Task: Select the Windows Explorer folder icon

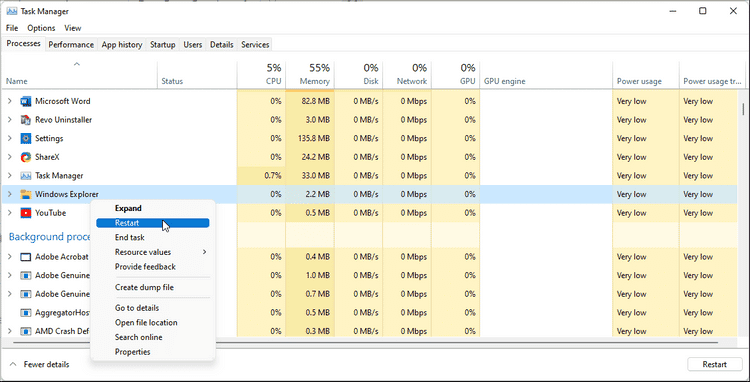Action: (25, 195)
